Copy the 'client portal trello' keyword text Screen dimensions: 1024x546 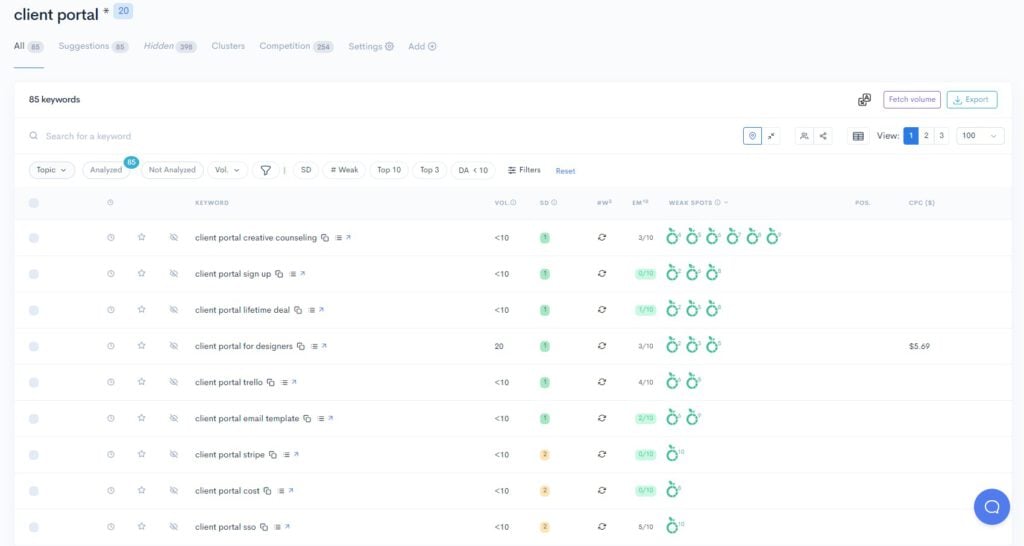pyautogui.click(x=271, y=383)
